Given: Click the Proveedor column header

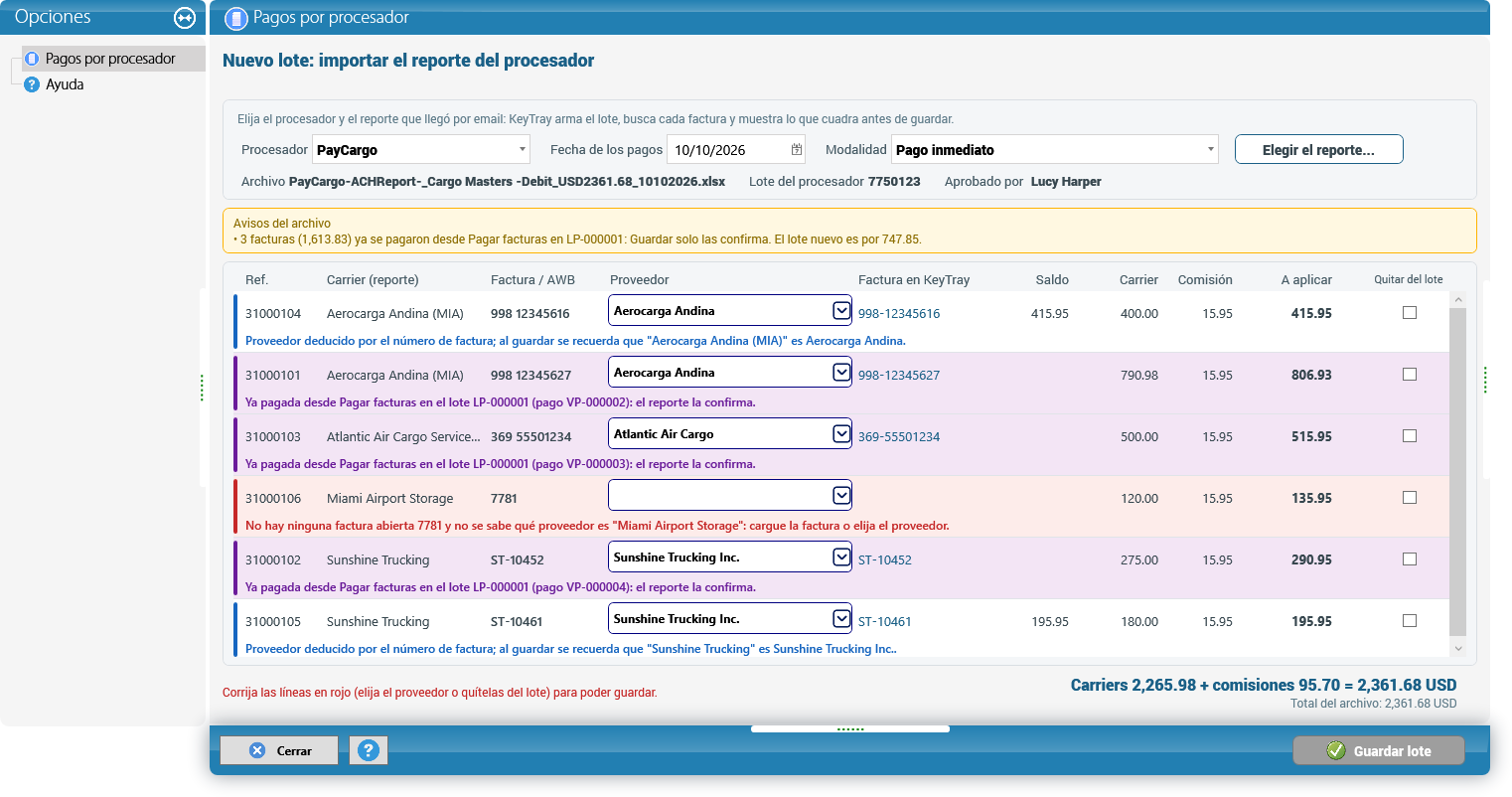Looking at the screenshot, I should point(640,279).
